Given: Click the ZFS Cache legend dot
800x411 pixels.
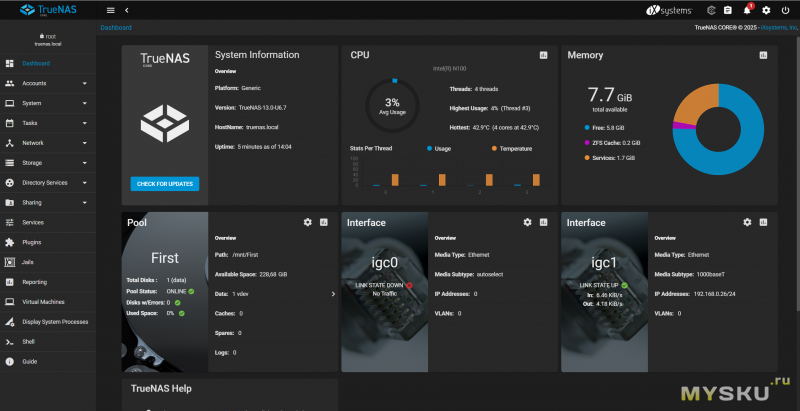Looking at the screenshot, I should [x=587, y=143].
